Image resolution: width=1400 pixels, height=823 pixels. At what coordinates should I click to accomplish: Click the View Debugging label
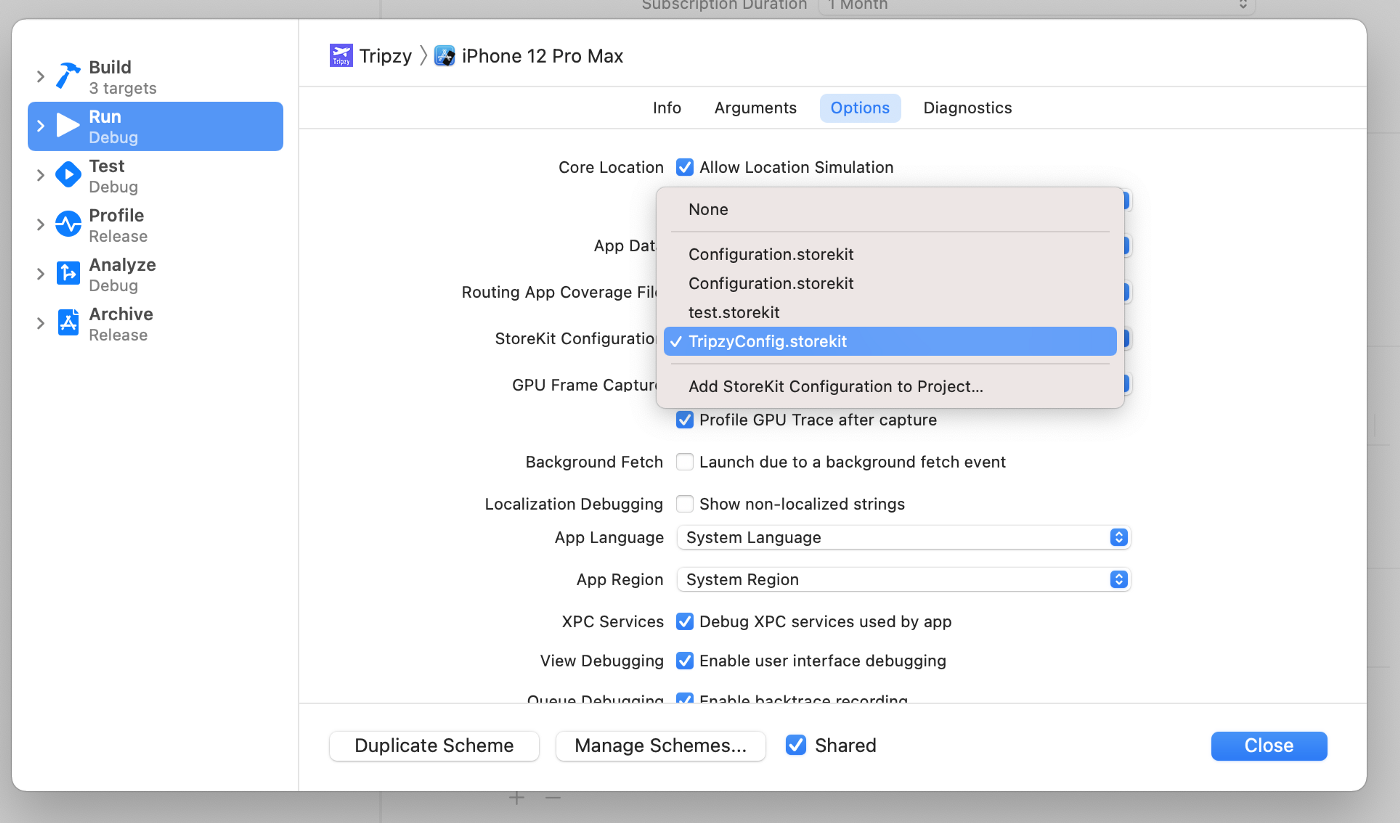click(602, 661)
